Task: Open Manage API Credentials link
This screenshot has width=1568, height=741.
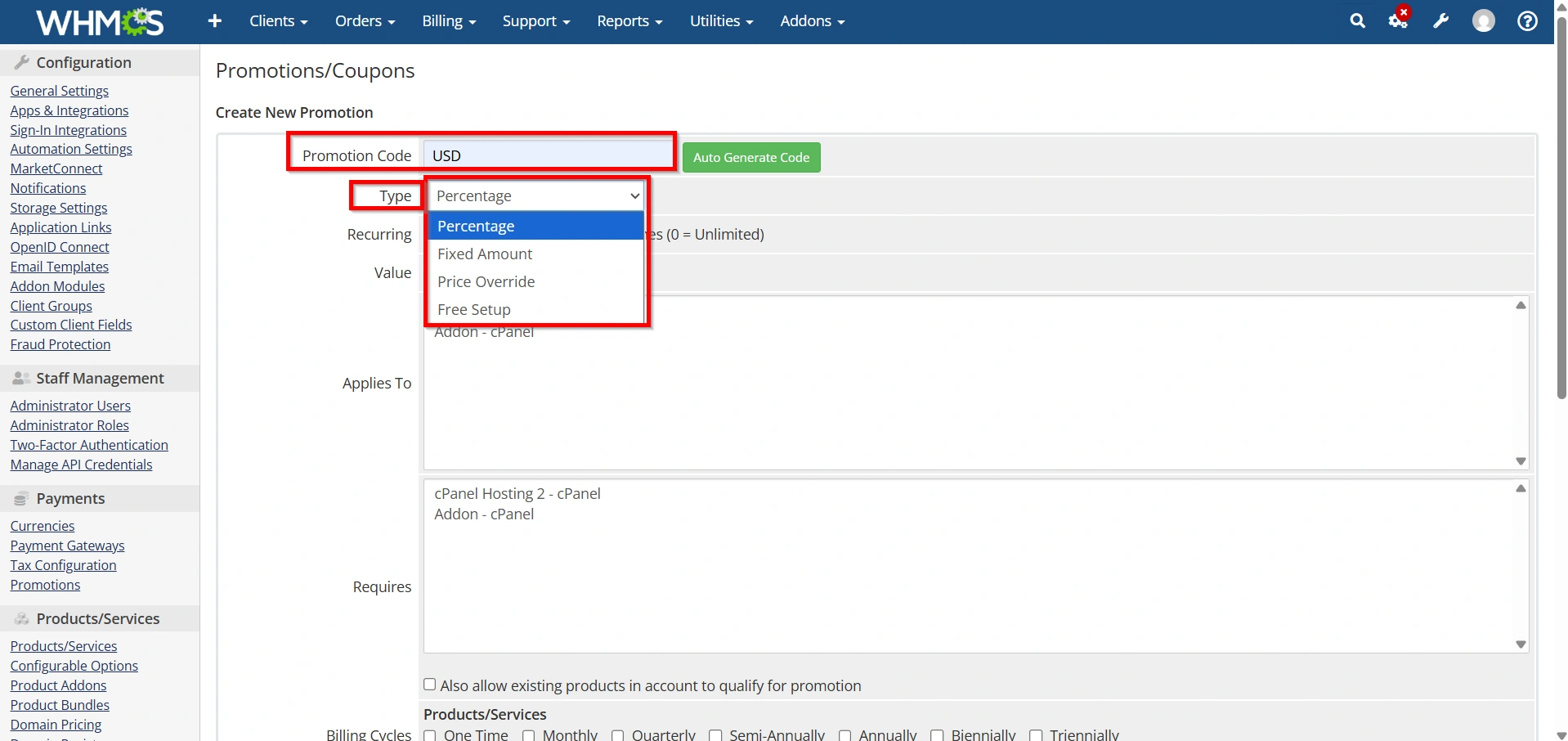Action: click(81, 465)
